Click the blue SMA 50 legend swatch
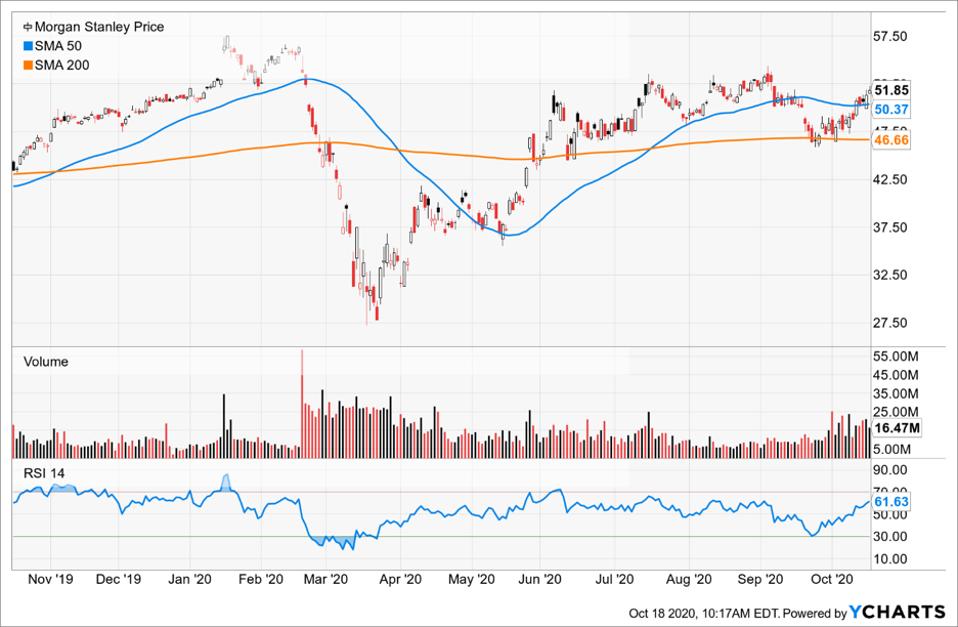 pyautogui.click(x=28, y=46)
